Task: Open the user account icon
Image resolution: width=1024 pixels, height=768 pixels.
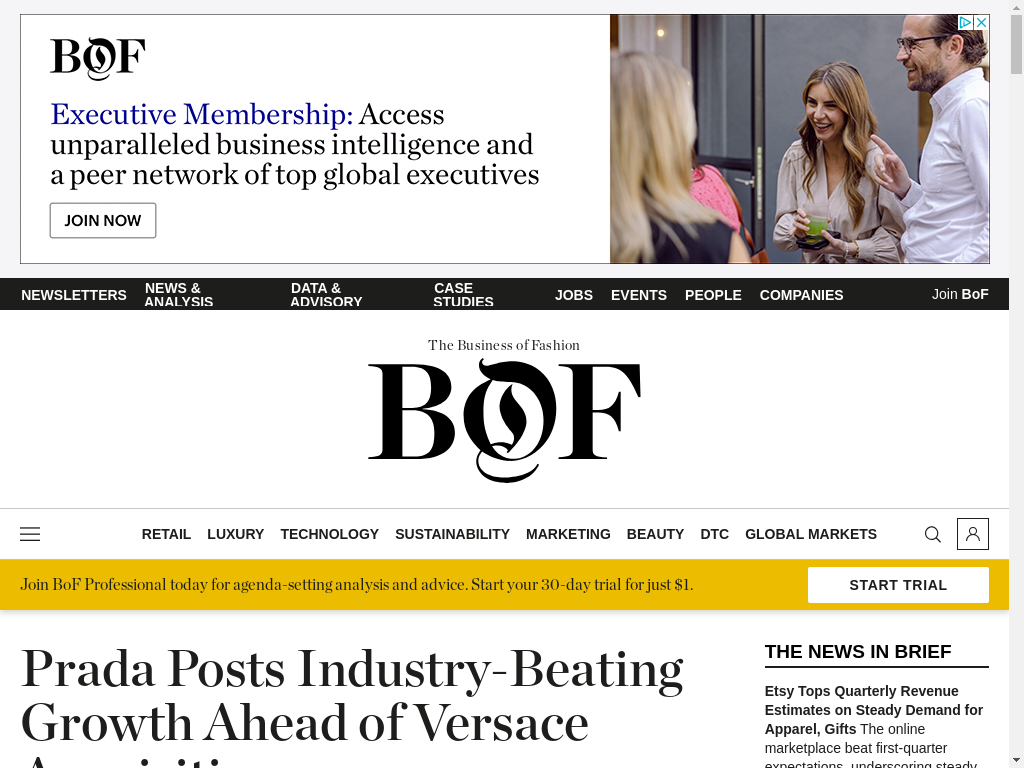Action: 972,534
